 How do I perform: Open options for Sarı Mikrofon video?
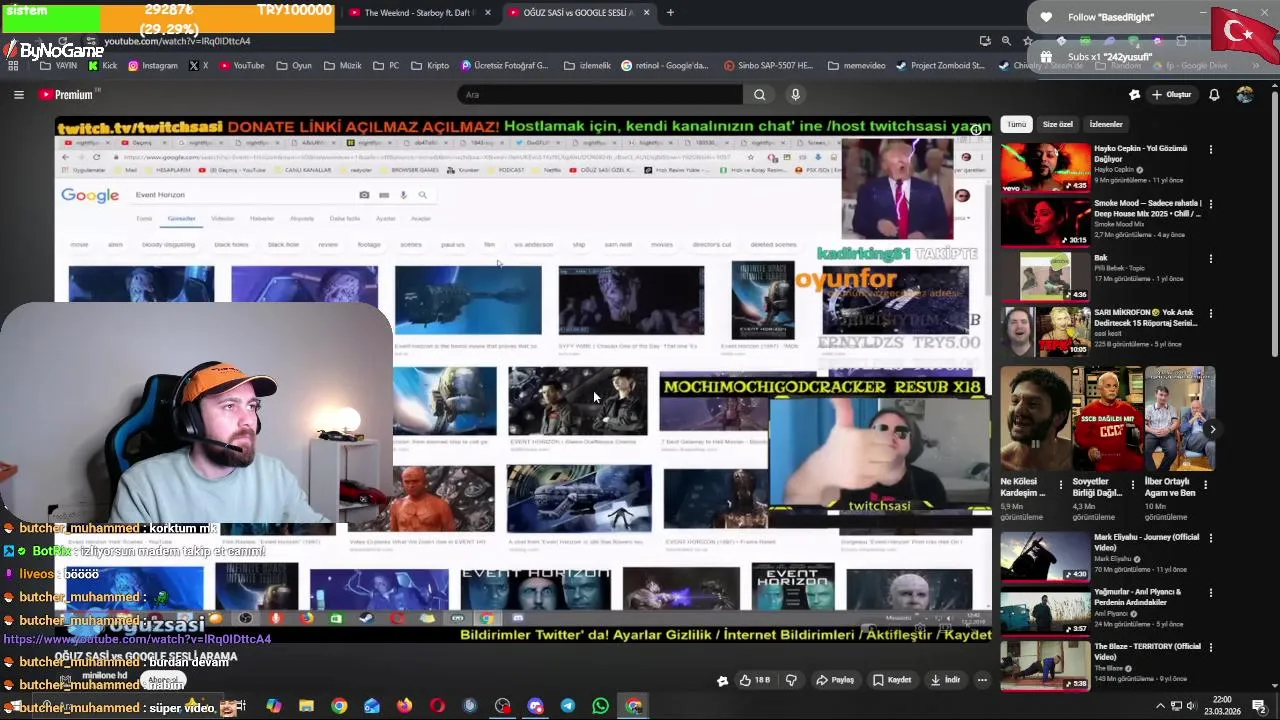click(1211, 314)
